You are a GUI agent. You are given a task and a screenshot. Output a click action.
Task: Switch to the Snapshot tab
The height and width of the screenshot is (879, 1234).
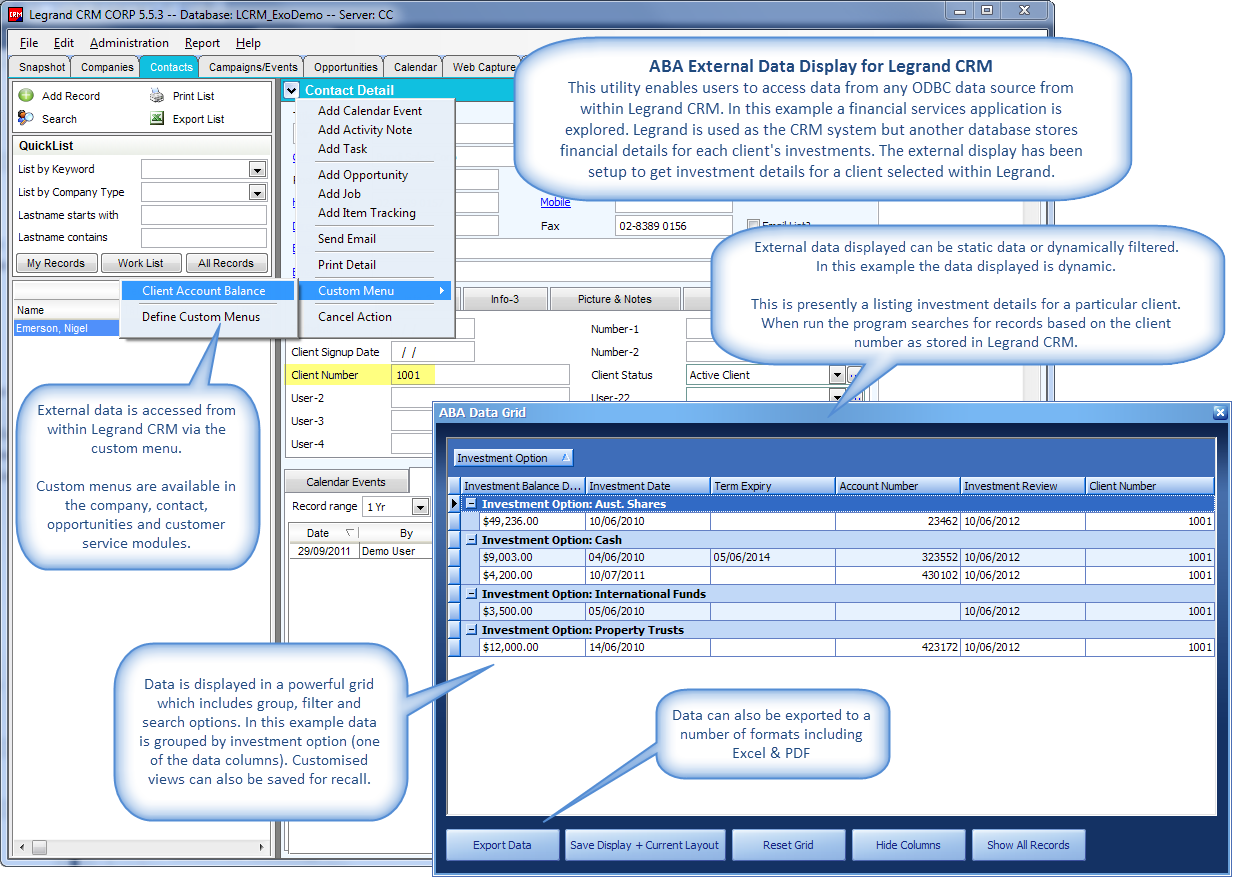point(42,67)
